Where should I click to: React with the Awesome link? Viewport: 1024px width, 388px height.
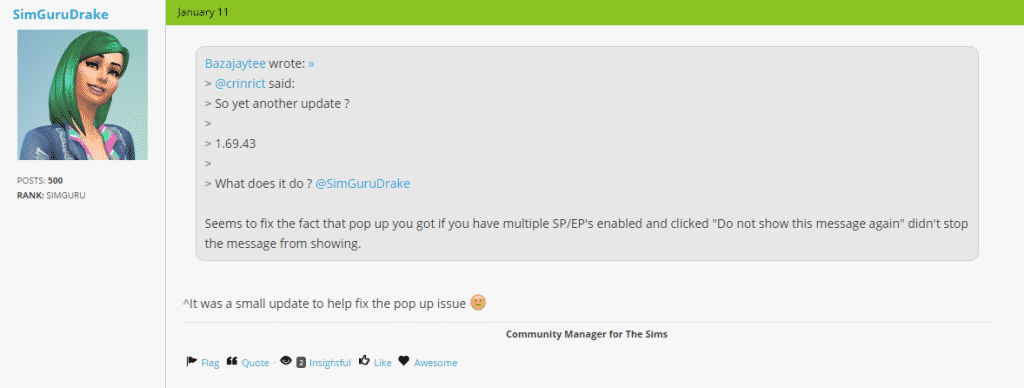436,363
